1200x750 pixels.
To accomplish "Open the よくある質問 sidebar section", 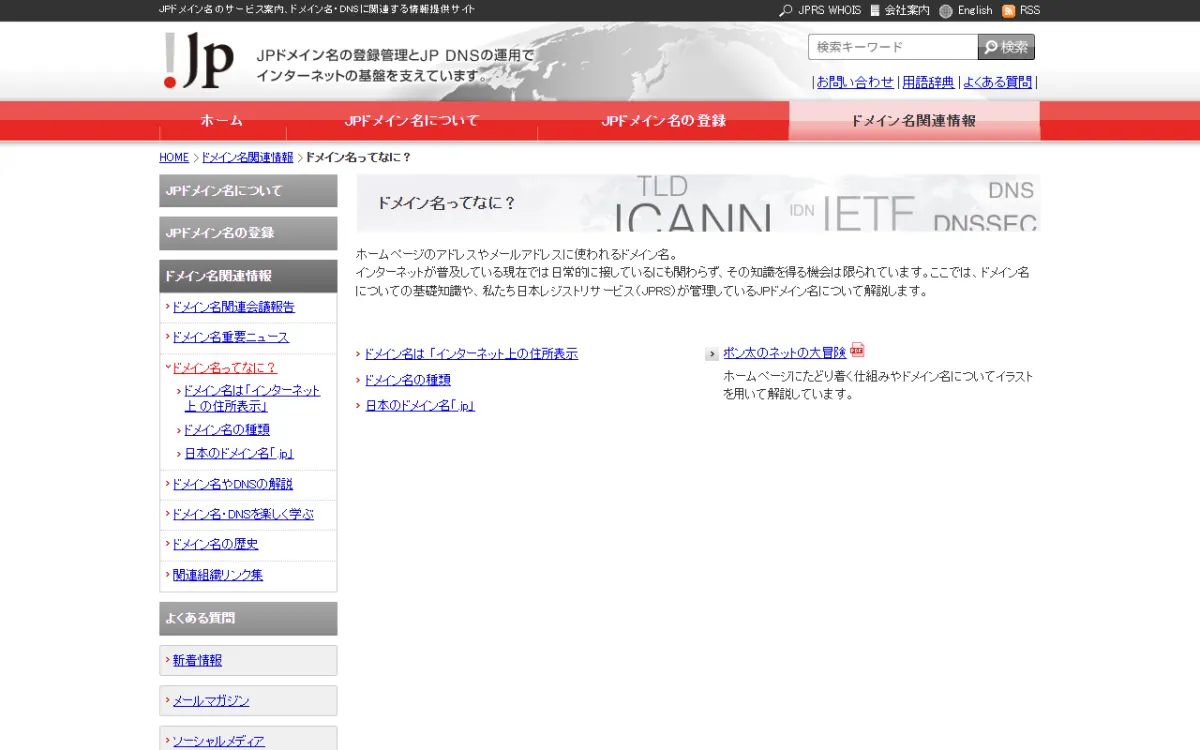I will click(248, 618).
